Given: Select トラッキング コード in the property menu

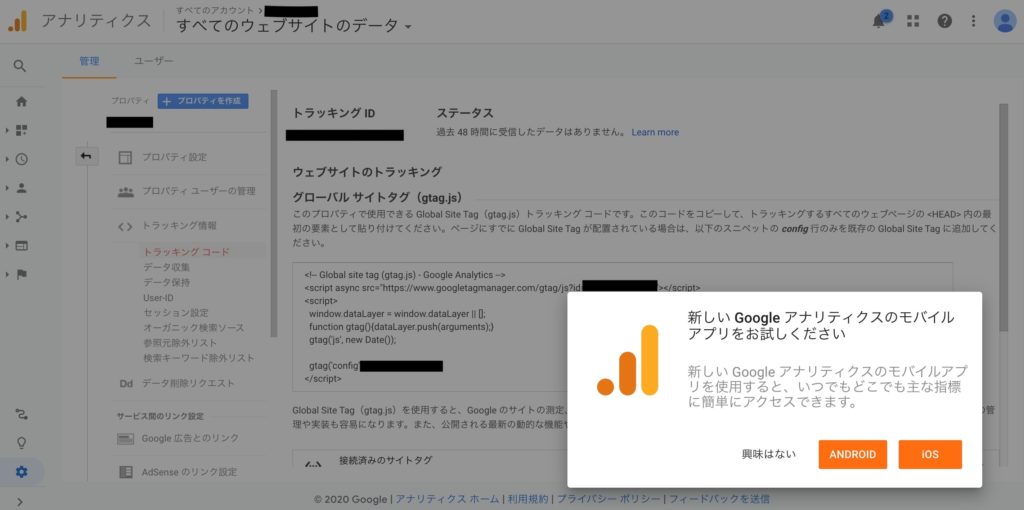Looking at the screenshot, I should [x=186, y=252].
